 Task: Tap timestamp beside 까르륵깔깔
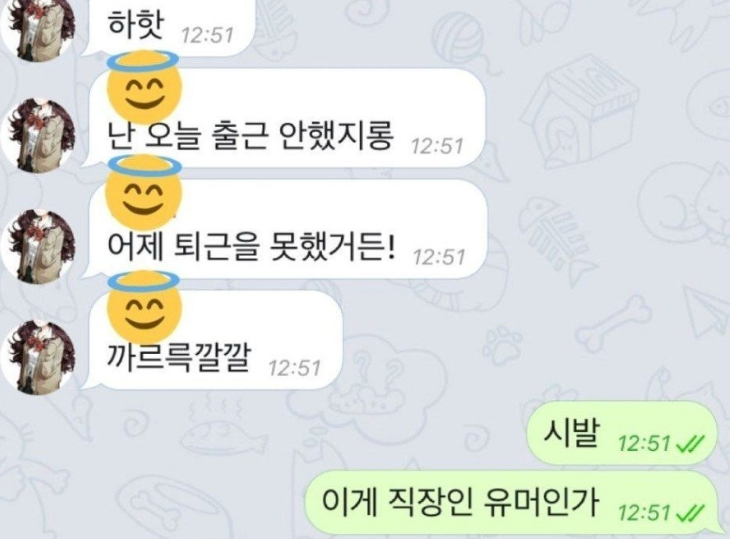[295, 368]
